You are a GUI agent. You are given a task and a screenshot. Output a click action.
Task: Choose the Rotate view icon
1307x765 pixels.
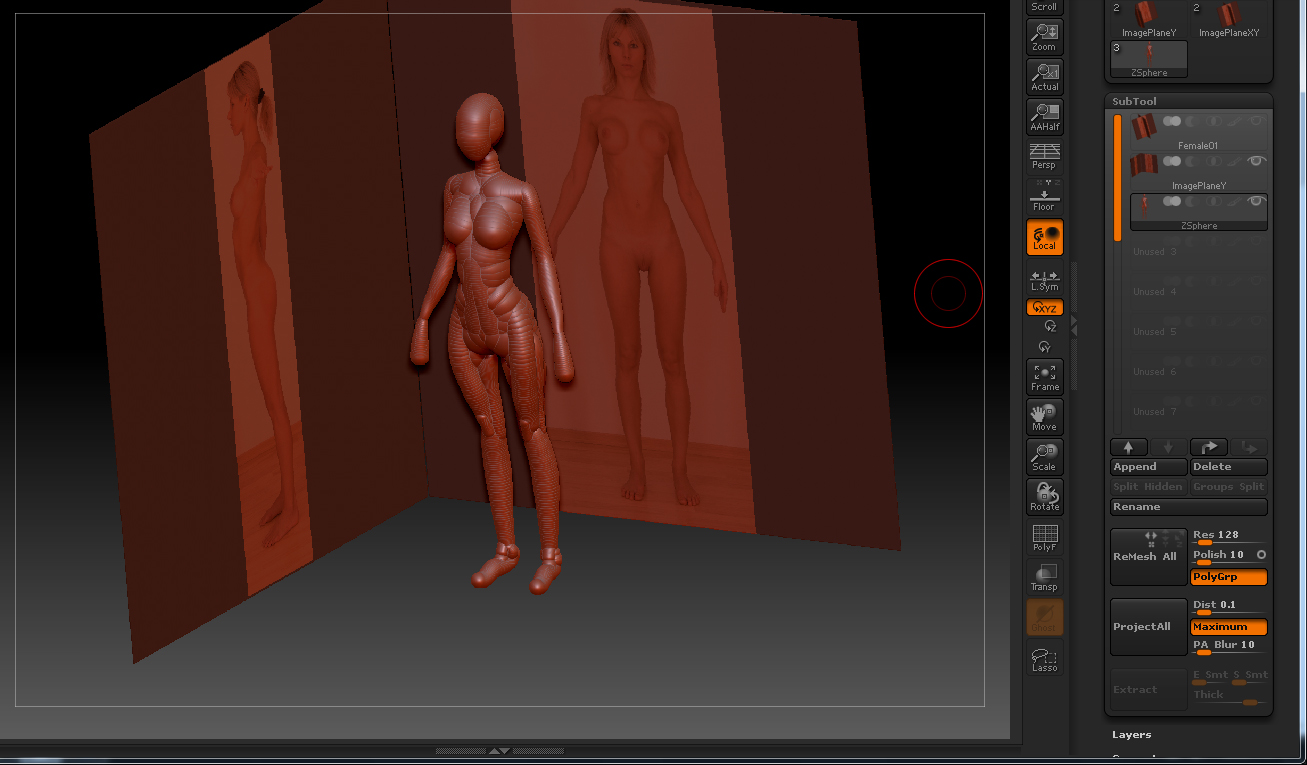click(1044, 496)
